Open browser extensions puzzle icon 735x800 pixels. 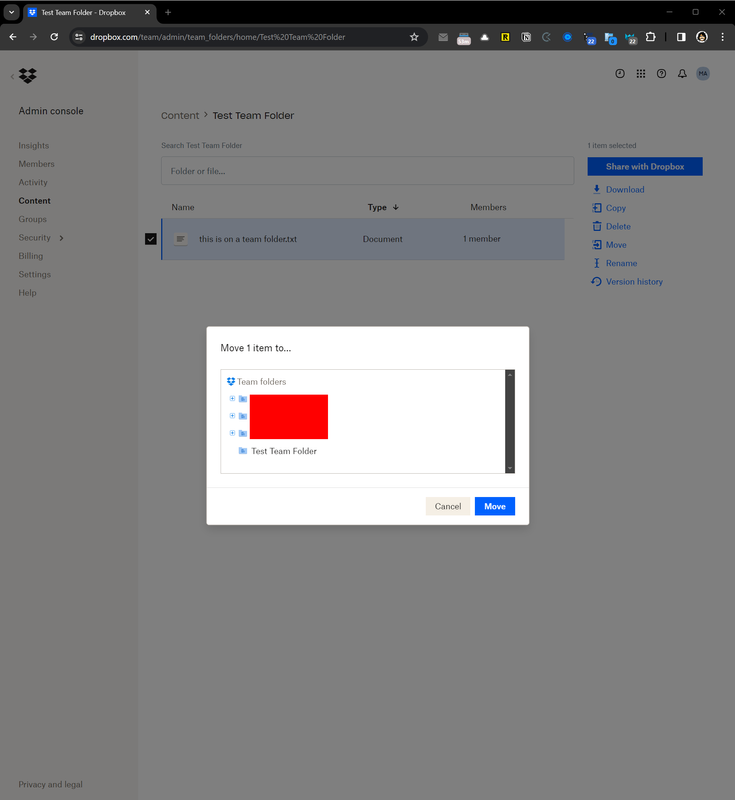(650, 37)
